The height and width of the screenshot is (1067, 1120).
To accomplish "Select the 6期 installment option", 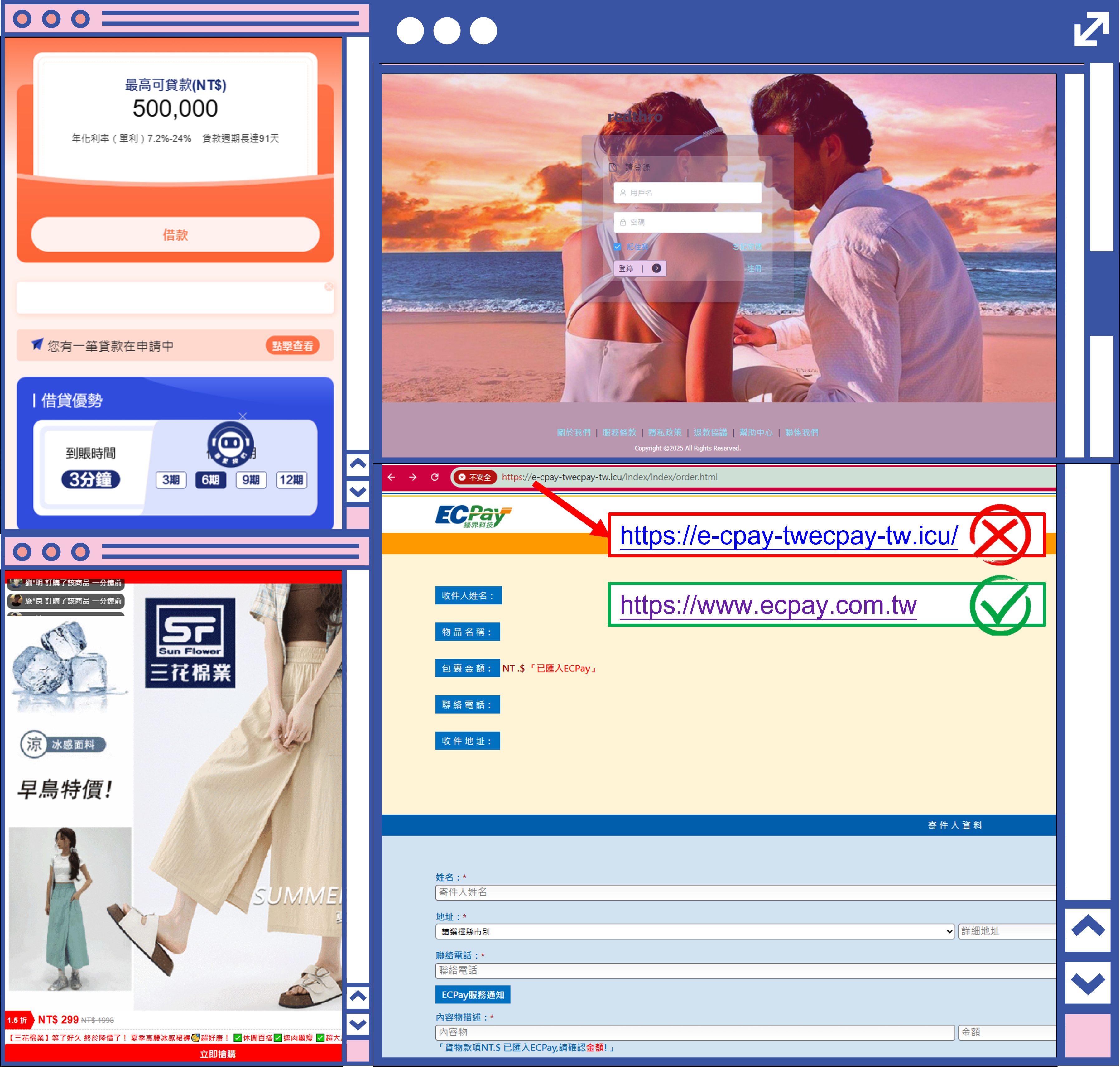I will click(210, 479).
